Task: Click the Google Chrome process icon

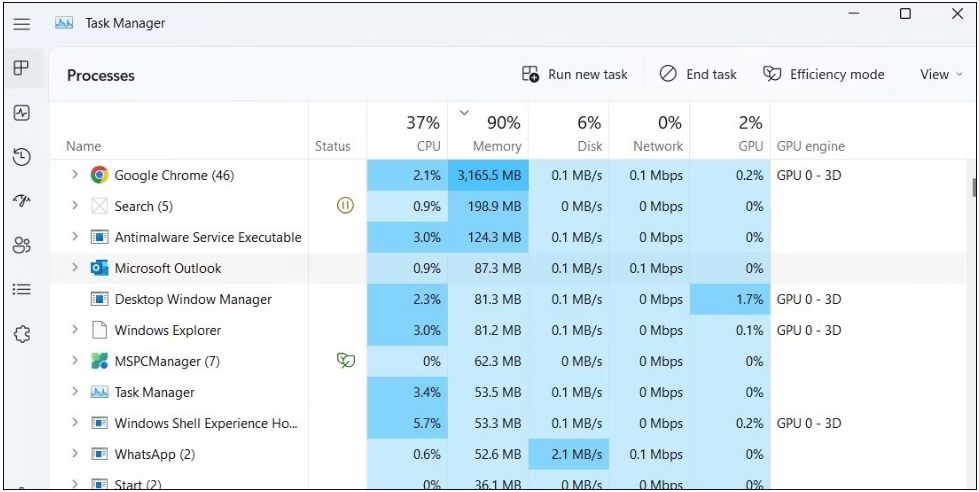Action: [99, 175]
